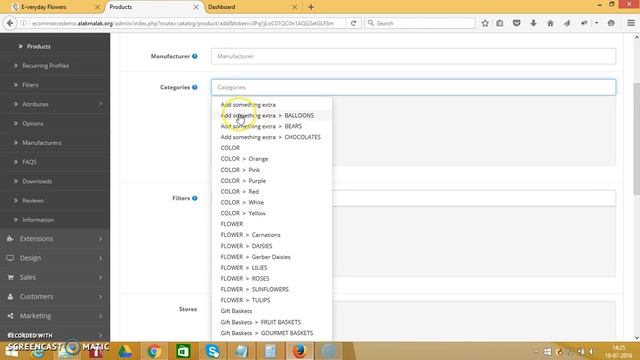
Task: Close the Dashboard tab
Action: click(x=295, y=7)
